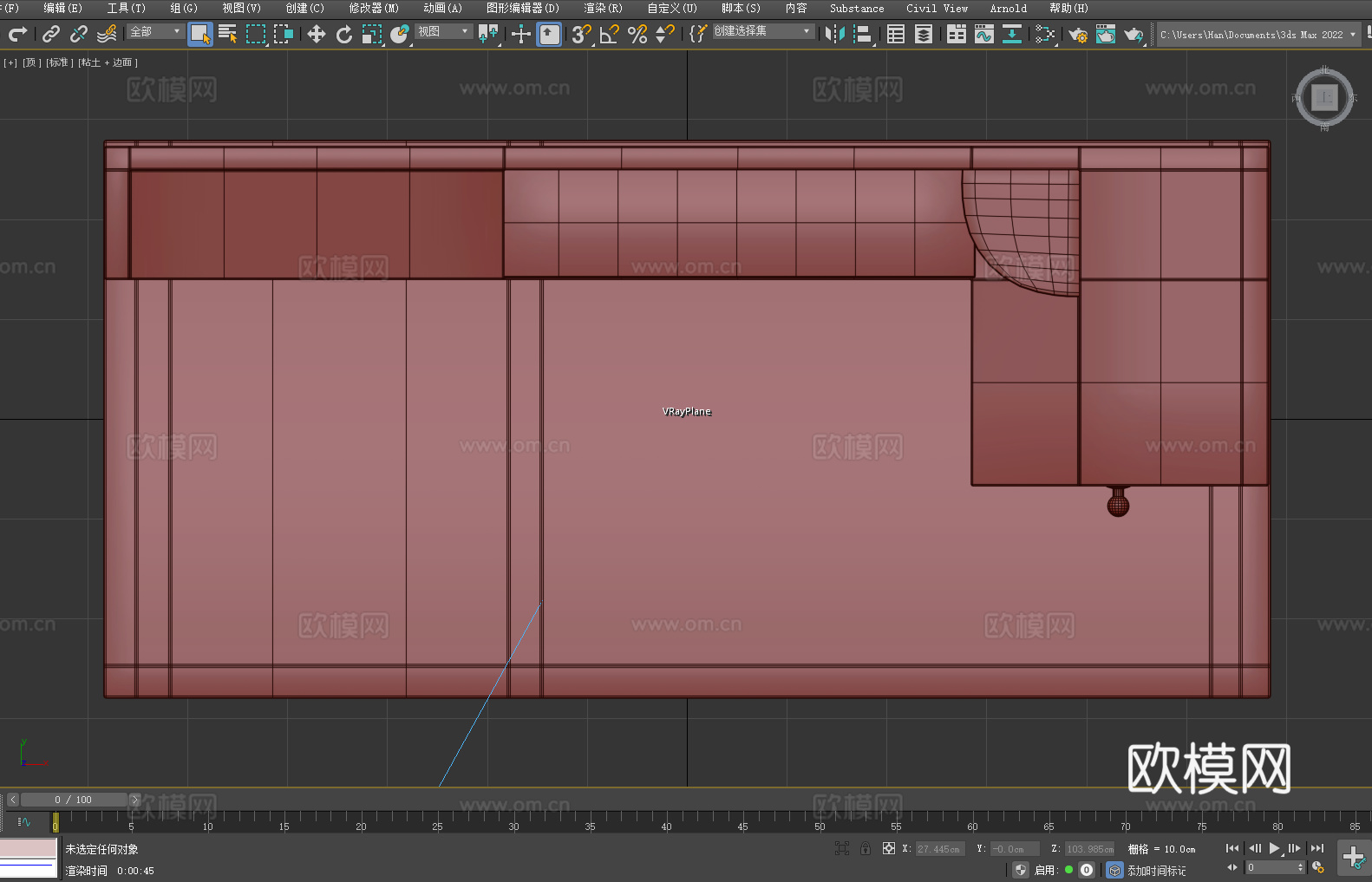Open the Rendered Frame Window
The width and height of the screenshot is (1372, 882).
(x=1106, y=34)
